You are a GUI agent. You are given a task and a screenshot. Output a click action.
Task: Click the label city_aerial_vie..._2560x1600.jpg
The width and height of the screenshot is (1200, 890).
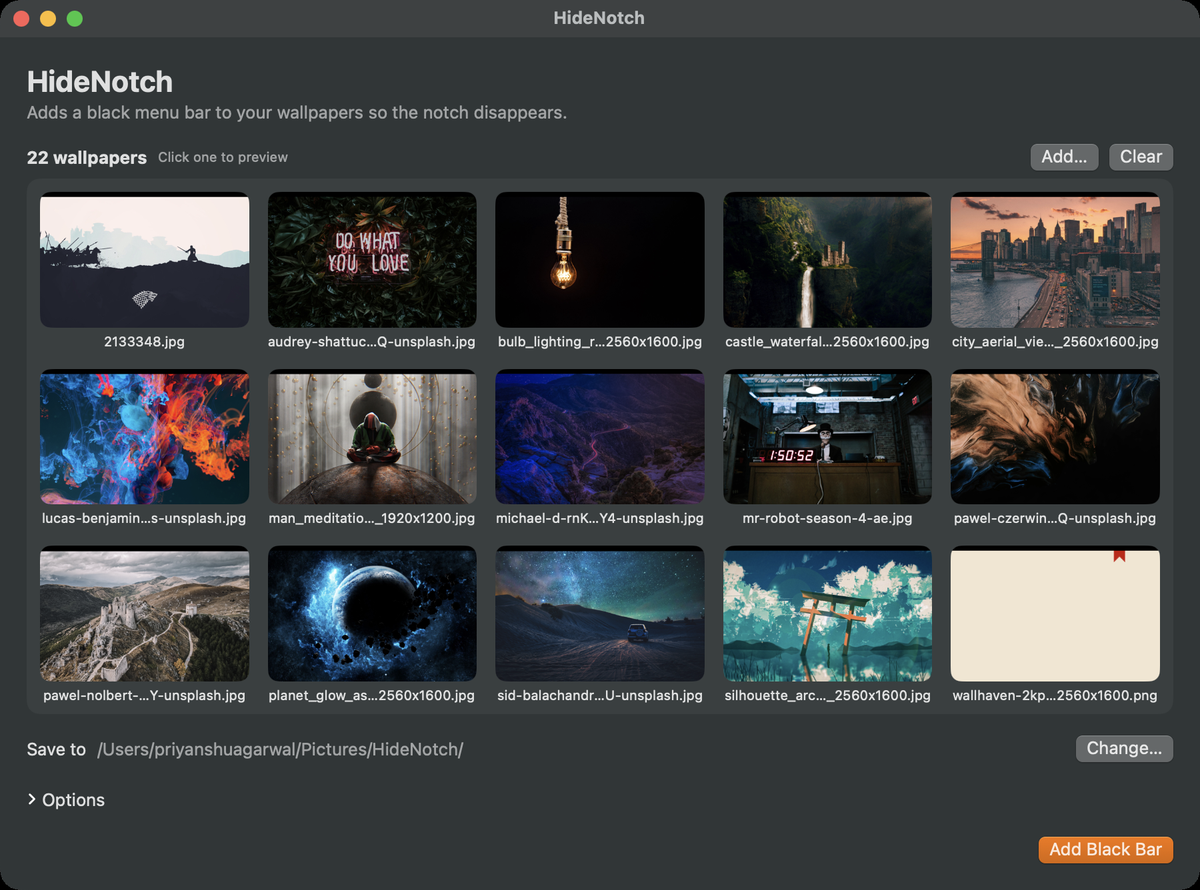tap(1055, 342)
